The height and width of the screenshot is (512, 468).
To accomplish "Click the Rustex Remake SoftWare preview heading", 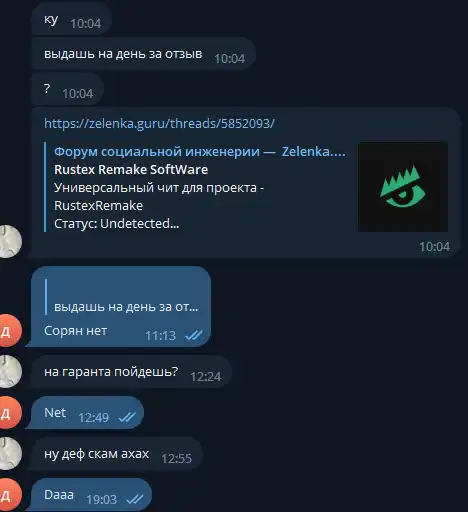I will [x=131, y=170].
